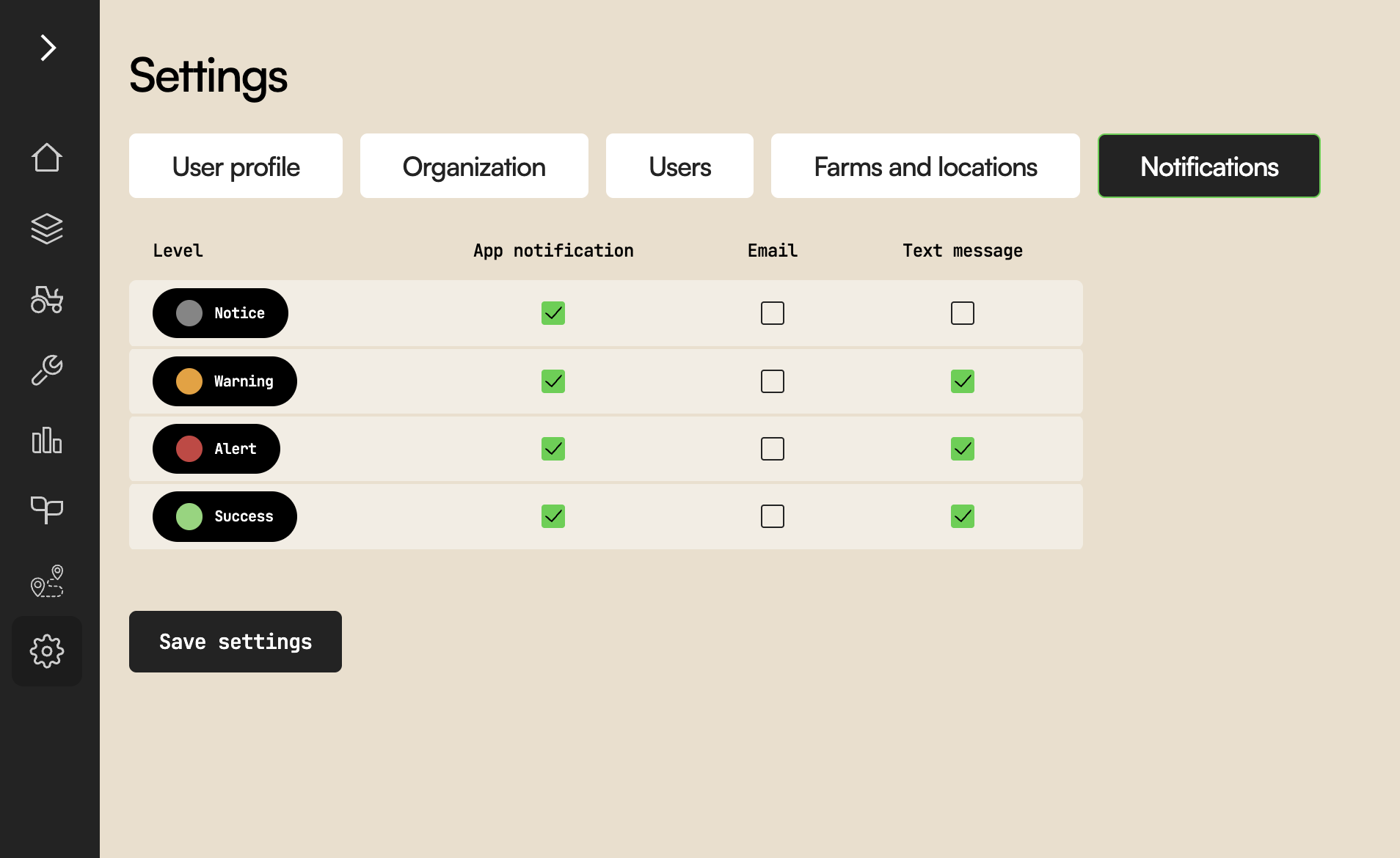The width and height of the screenshot is (1400, 858).
Task: Click the orange Warning level badge
Action: coord(225,381)
